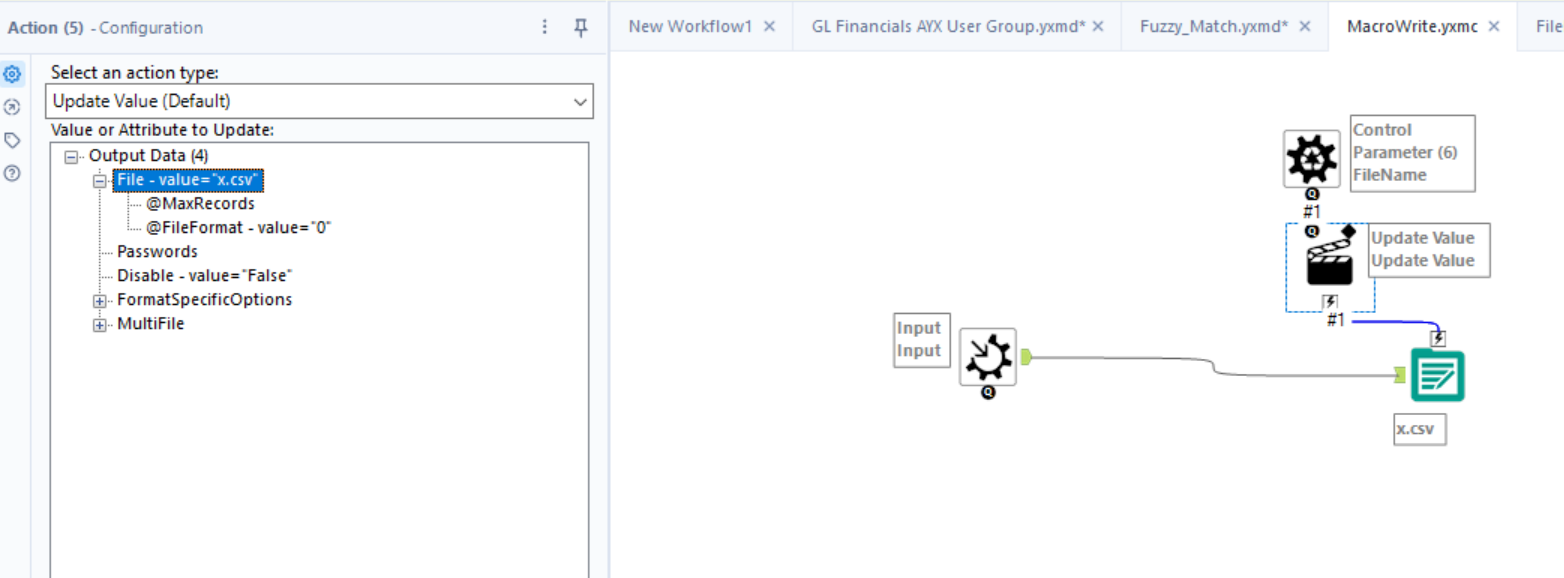Open the action type dropdown showing Update Value
The width and height of the screenshot is (1564, 578).
(x=580, y=101)
